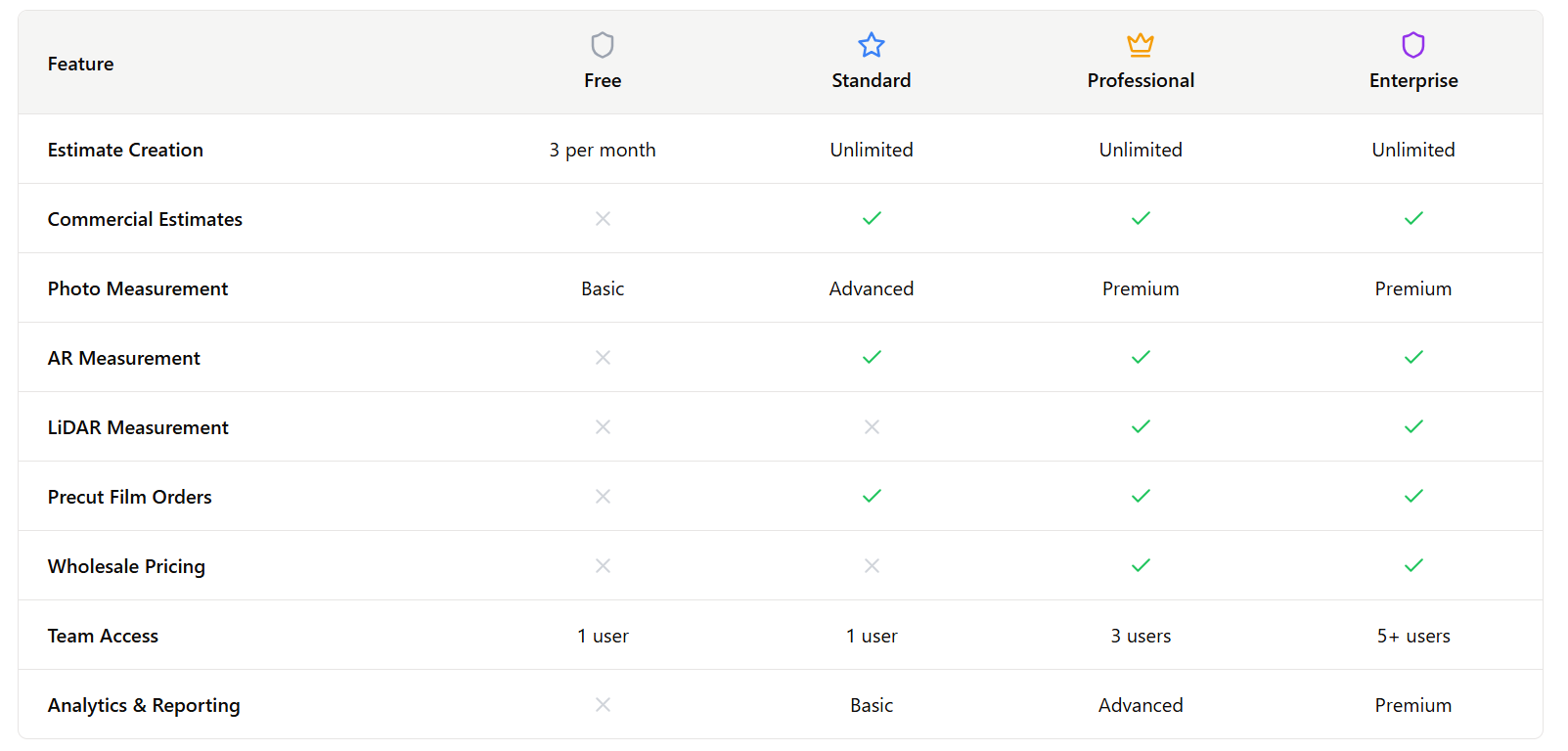Click the Precut Film Orders checkmark under Standard
This screenshot has width=1568, height=751.
872,496
